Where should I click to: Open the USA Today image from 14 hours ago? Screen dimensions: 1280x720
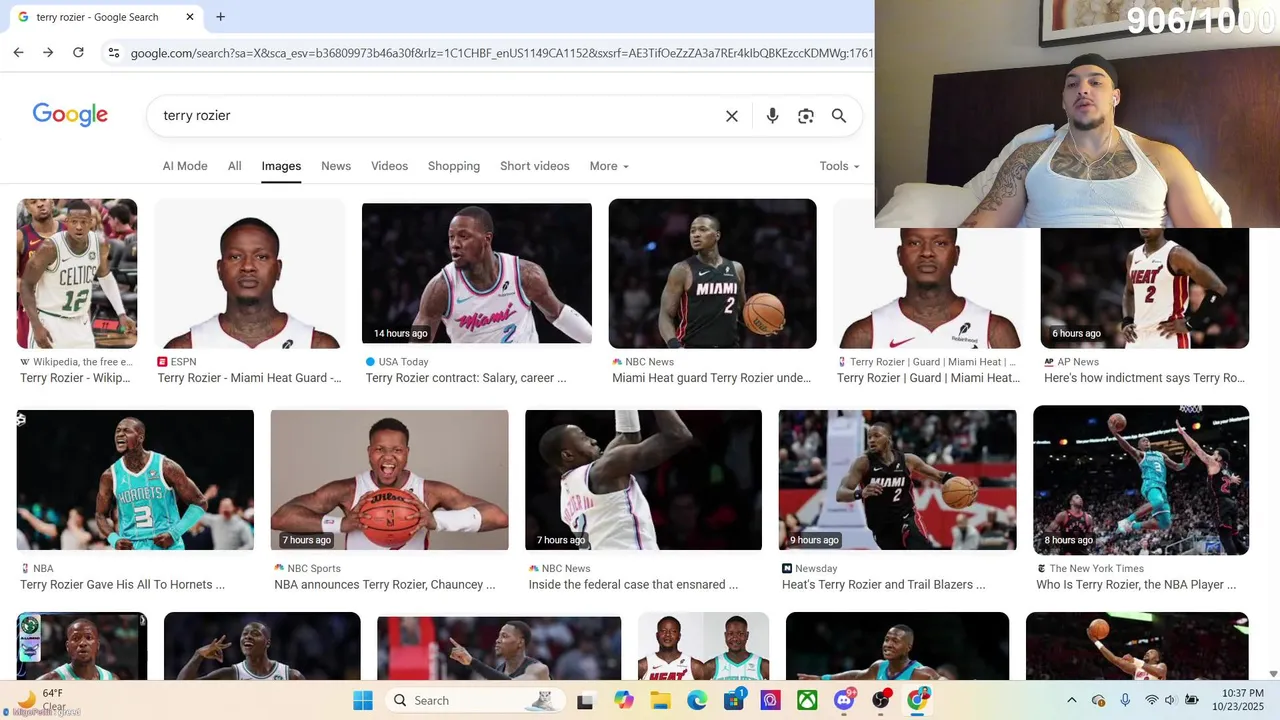pos(477,273)
